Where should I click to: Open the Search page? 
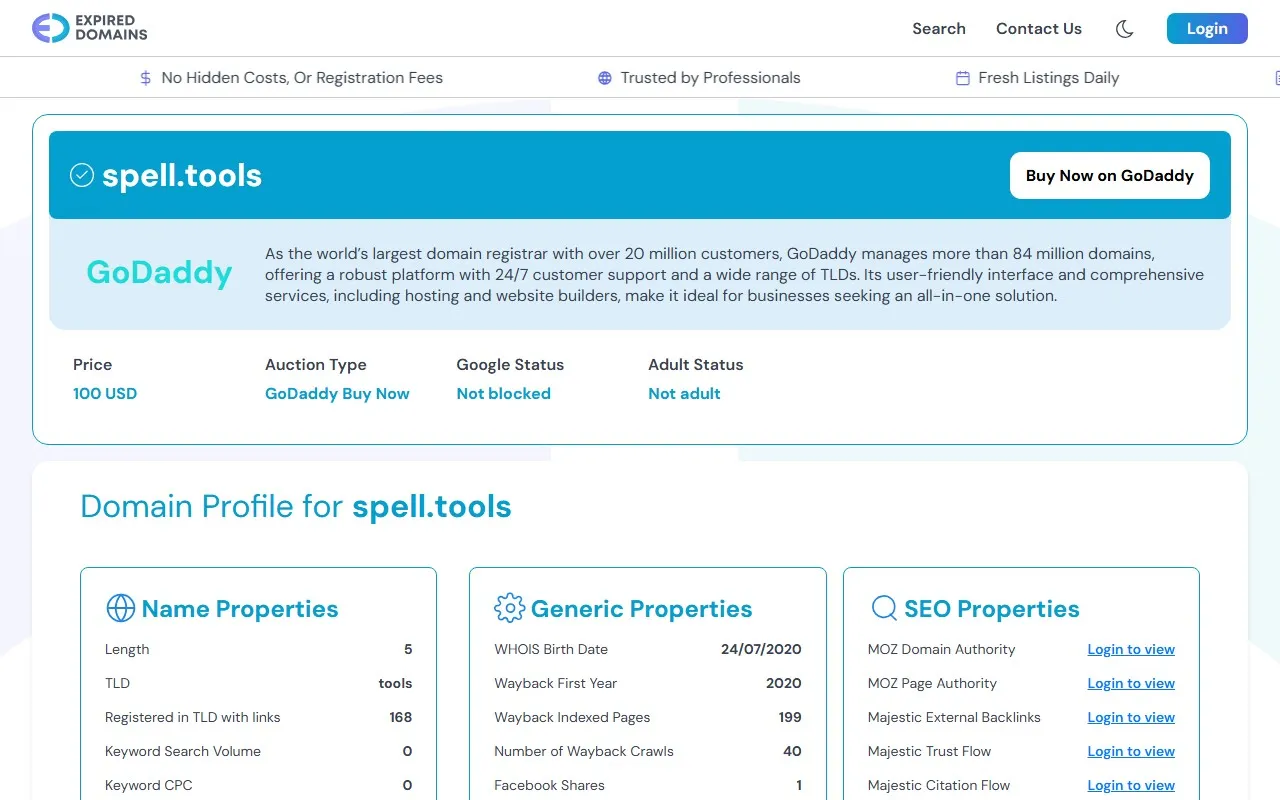click(938, 29)
